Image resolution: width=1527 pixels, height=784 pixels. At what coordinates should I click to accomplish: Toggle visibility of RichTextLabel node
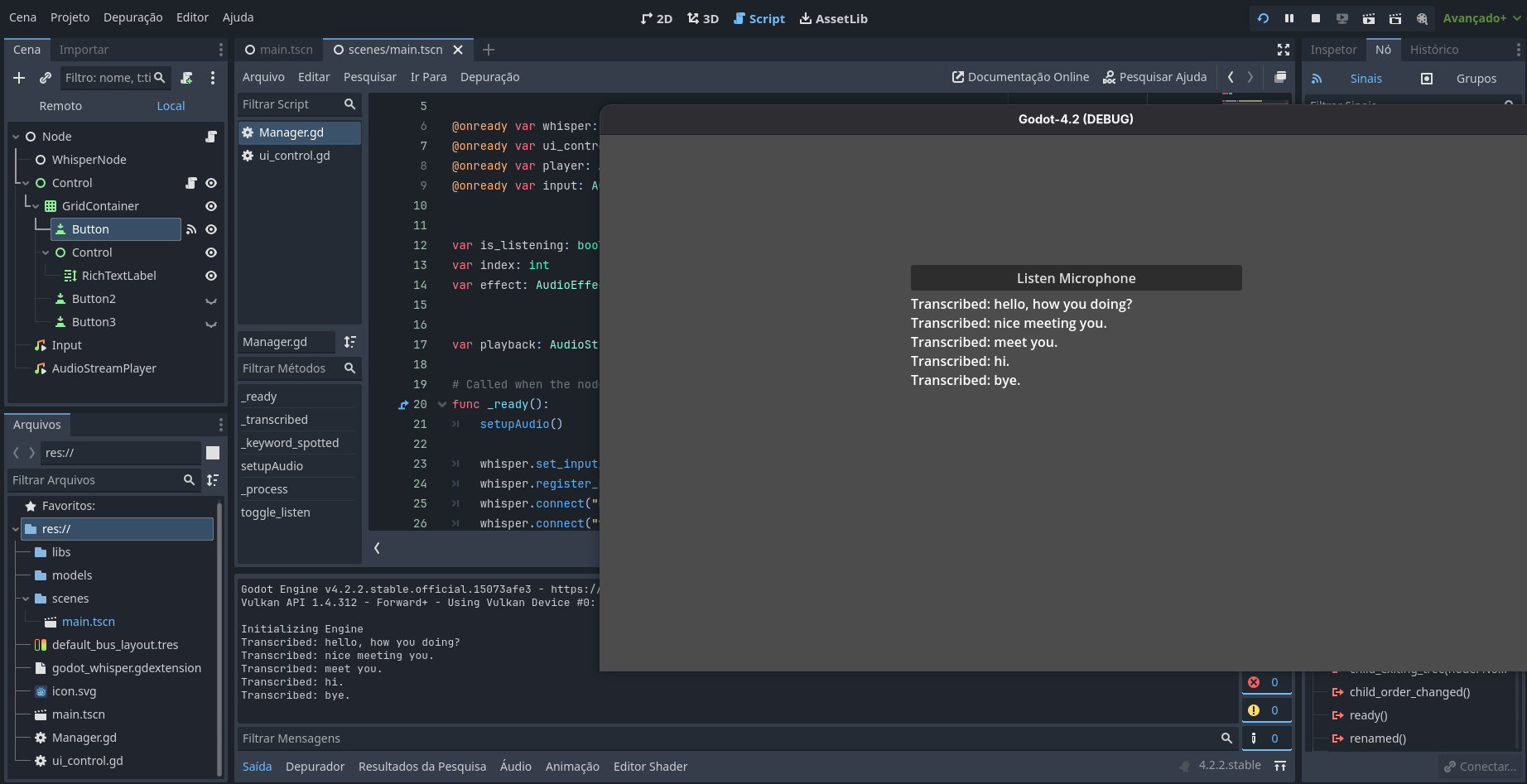click(x=211, y=276)
